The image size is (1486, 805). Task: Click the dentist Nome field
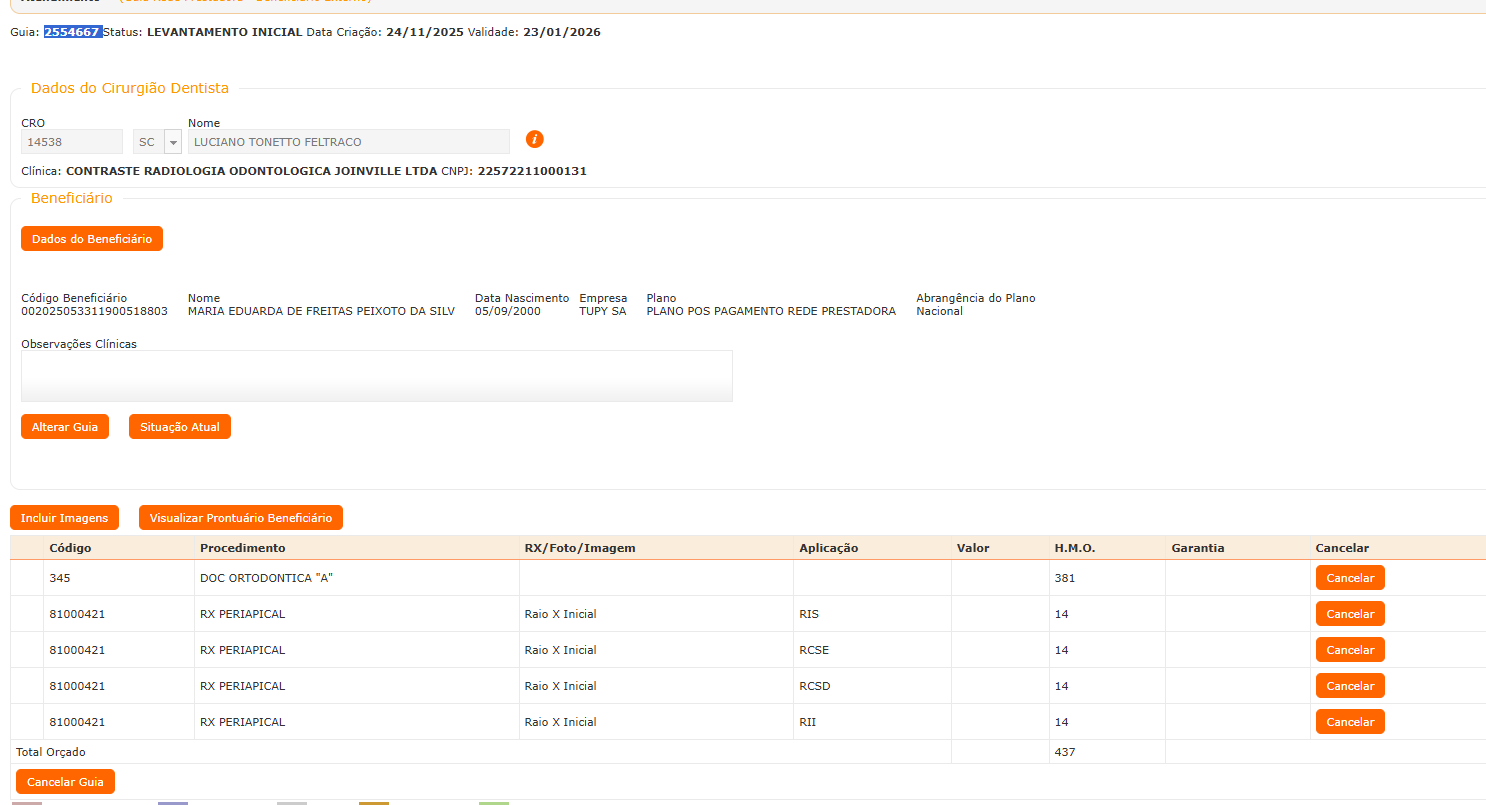348,142
